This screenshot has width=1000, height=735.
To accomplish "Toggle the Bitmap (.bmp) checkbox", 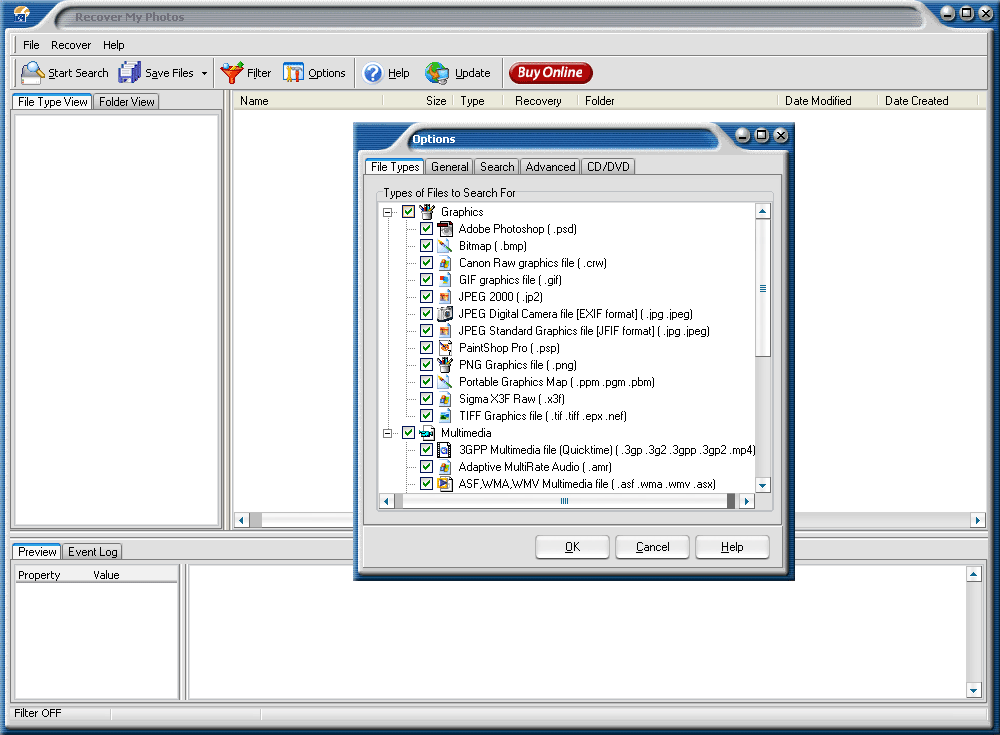I will (427, 246).
